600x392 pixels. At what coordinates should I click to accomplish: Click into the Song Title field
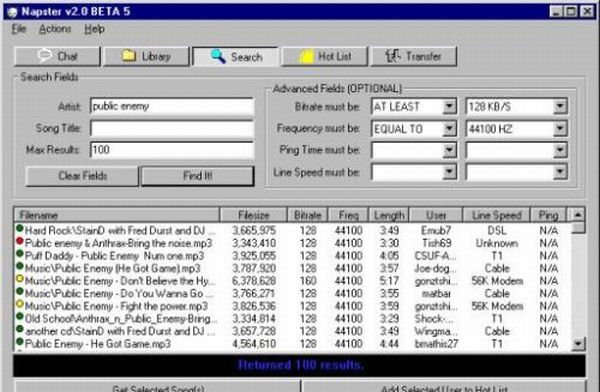pyautogui.click(x=172, y=128)
